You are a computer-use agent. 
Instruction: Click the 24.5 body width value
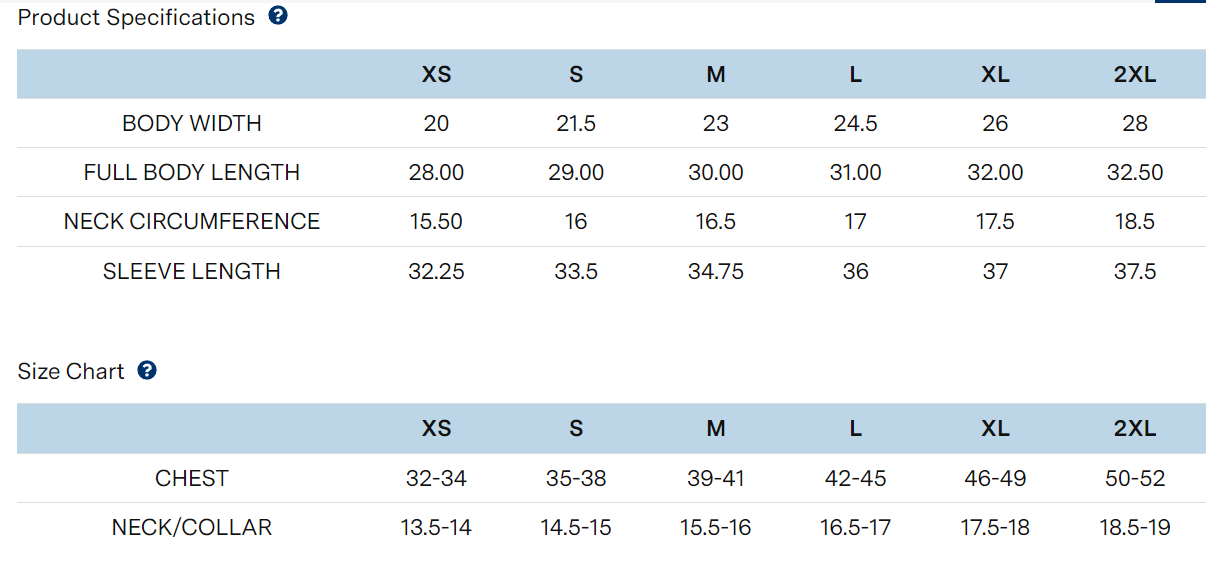(x=855, y=124)
